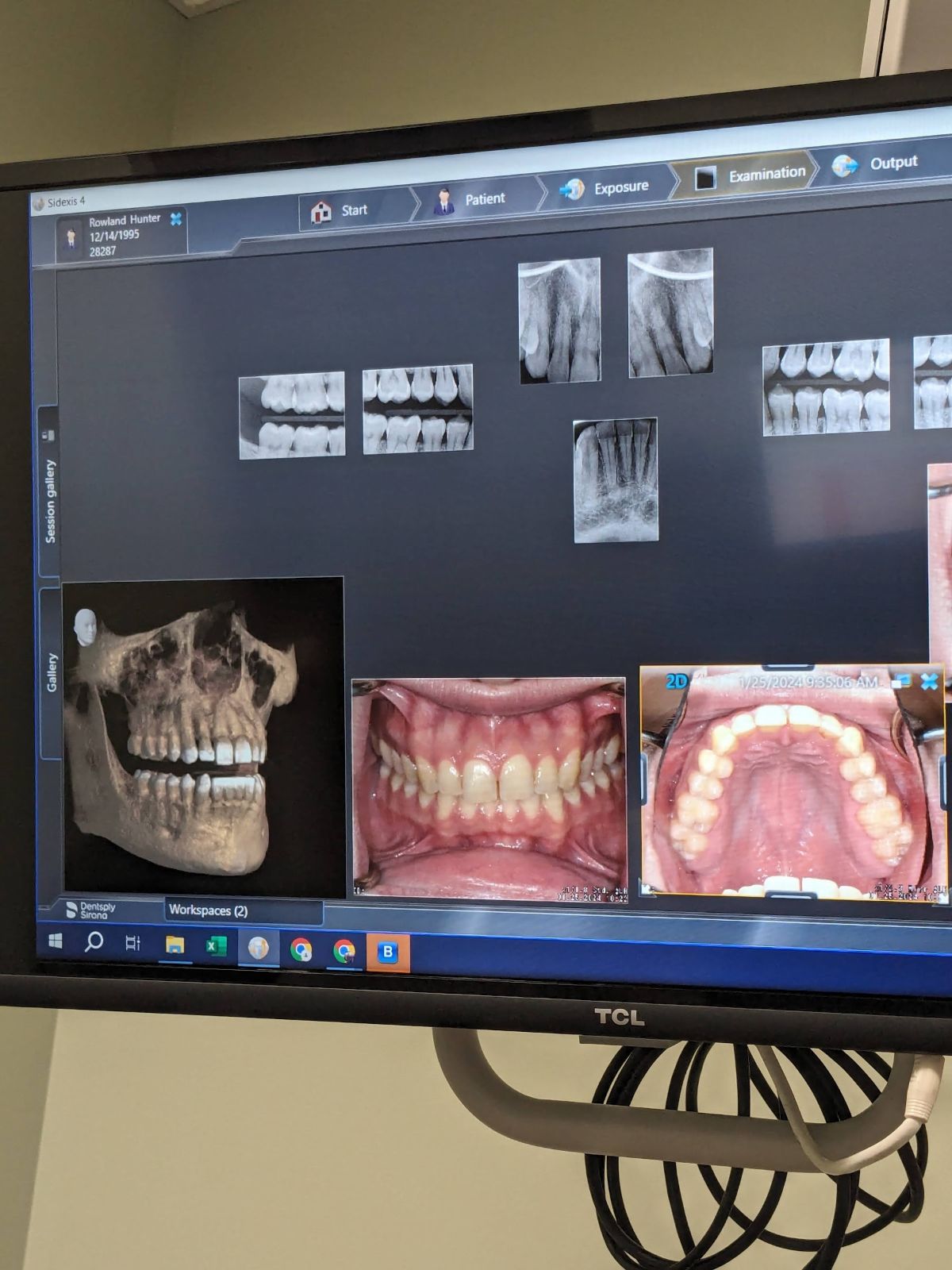Click the top handle of occlusal photo
This screenshot has width=952, height=1270.
[x=787, y=668]
